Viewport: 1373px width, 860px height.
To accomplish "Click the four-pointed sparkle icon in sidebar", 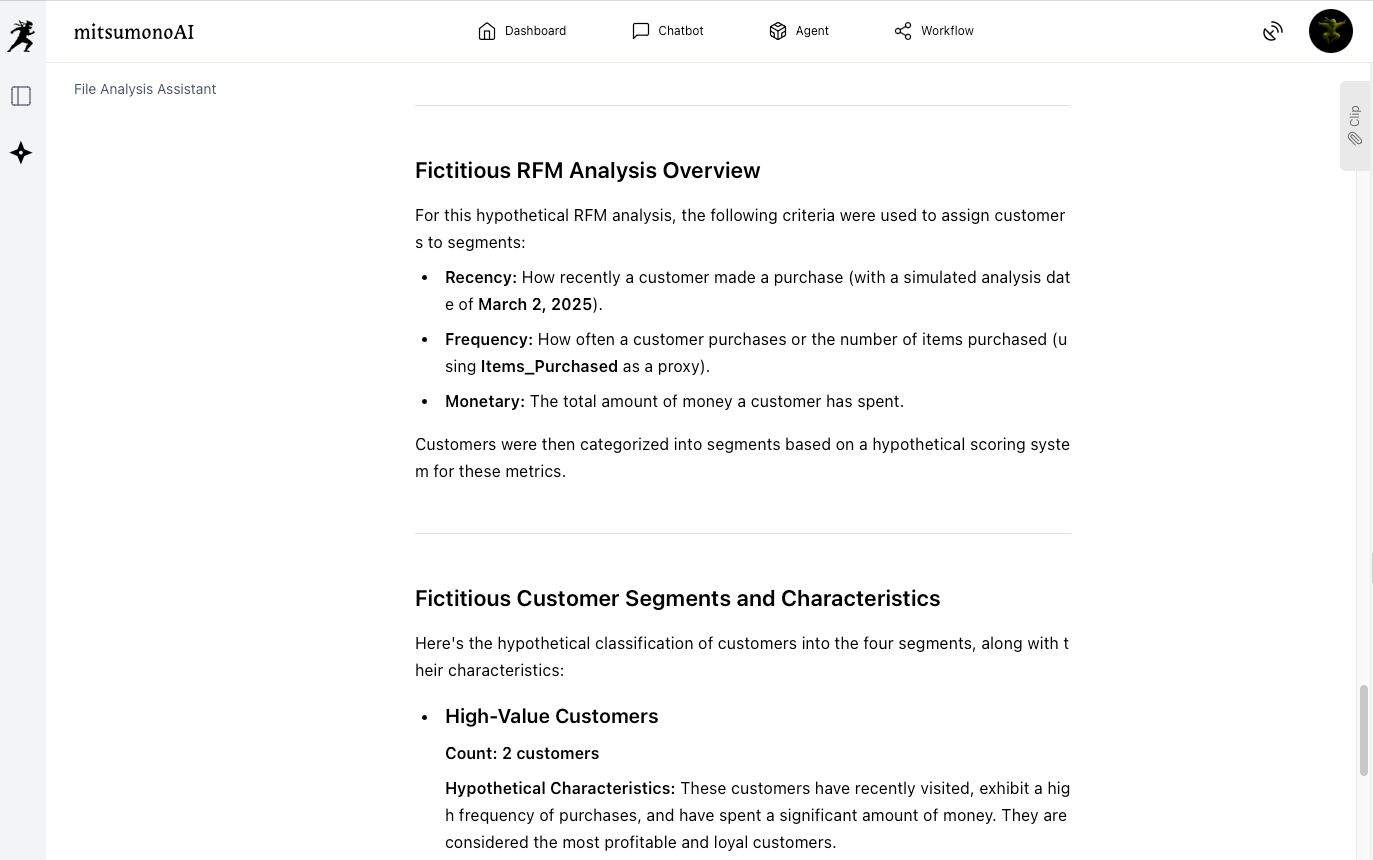I will [x=21, y=153].
